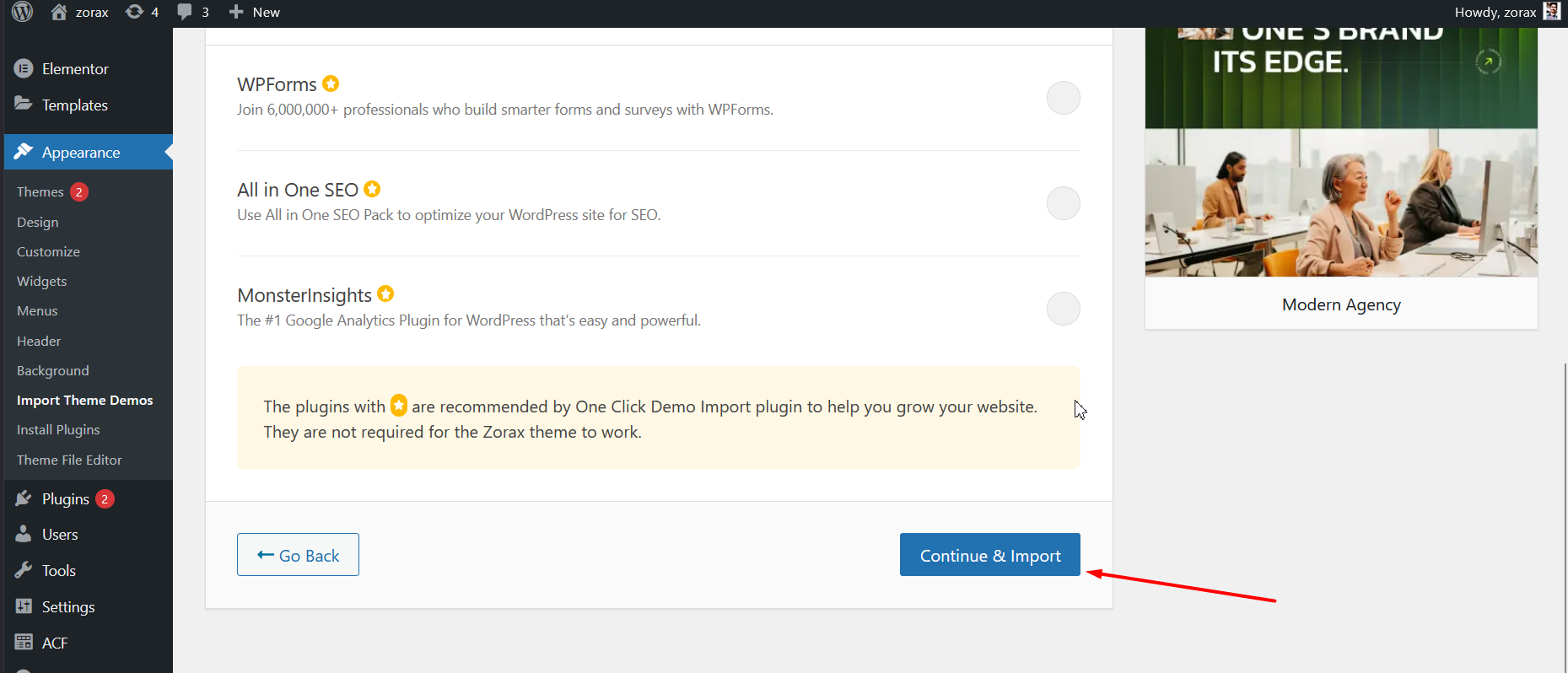Click the Users person icon
The width and height of the screenshot is (1568, 673).
(x=24, y=534)
